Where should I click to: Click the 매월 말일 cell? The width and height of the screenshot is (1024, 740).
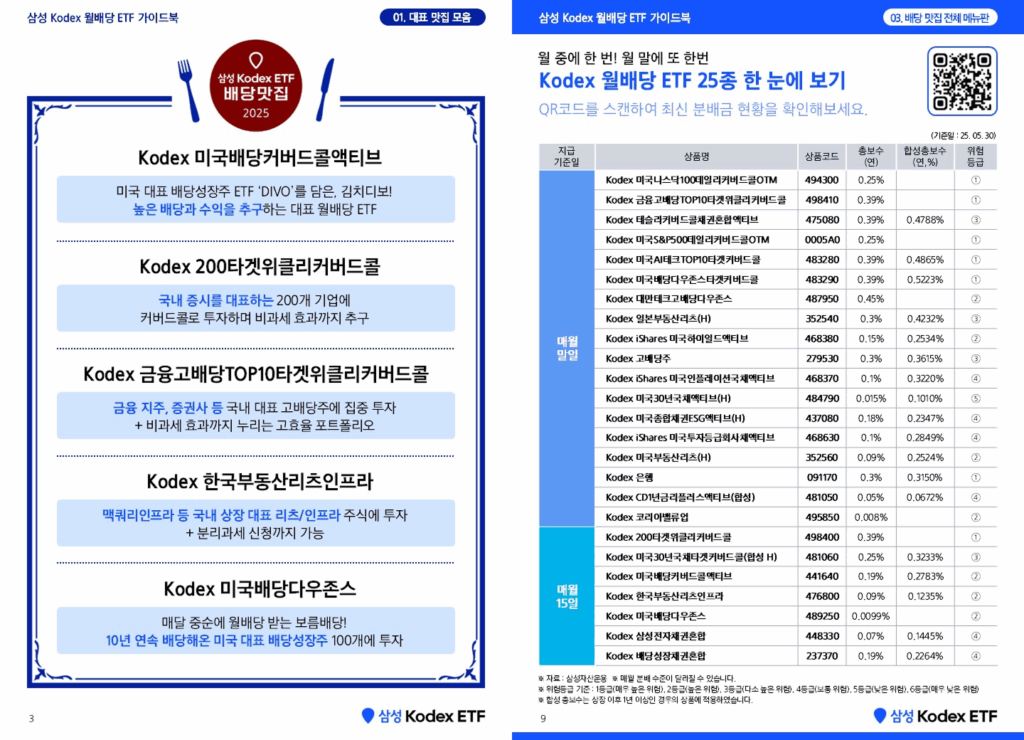(x=567, y=349)
